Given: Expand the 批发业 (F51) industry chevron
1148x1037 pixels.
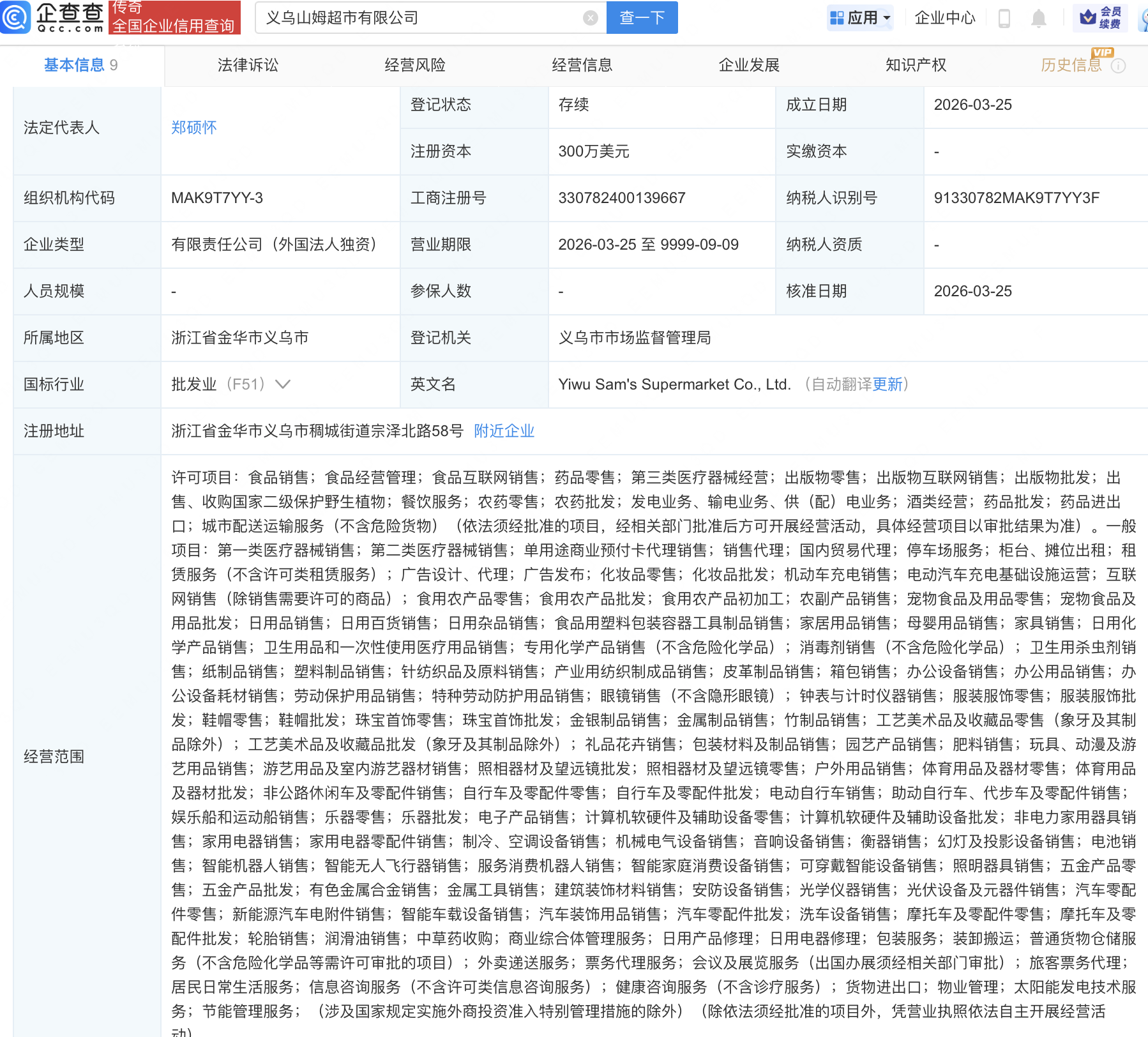Looking at the screenshot, I should click(x=283, y=384).
